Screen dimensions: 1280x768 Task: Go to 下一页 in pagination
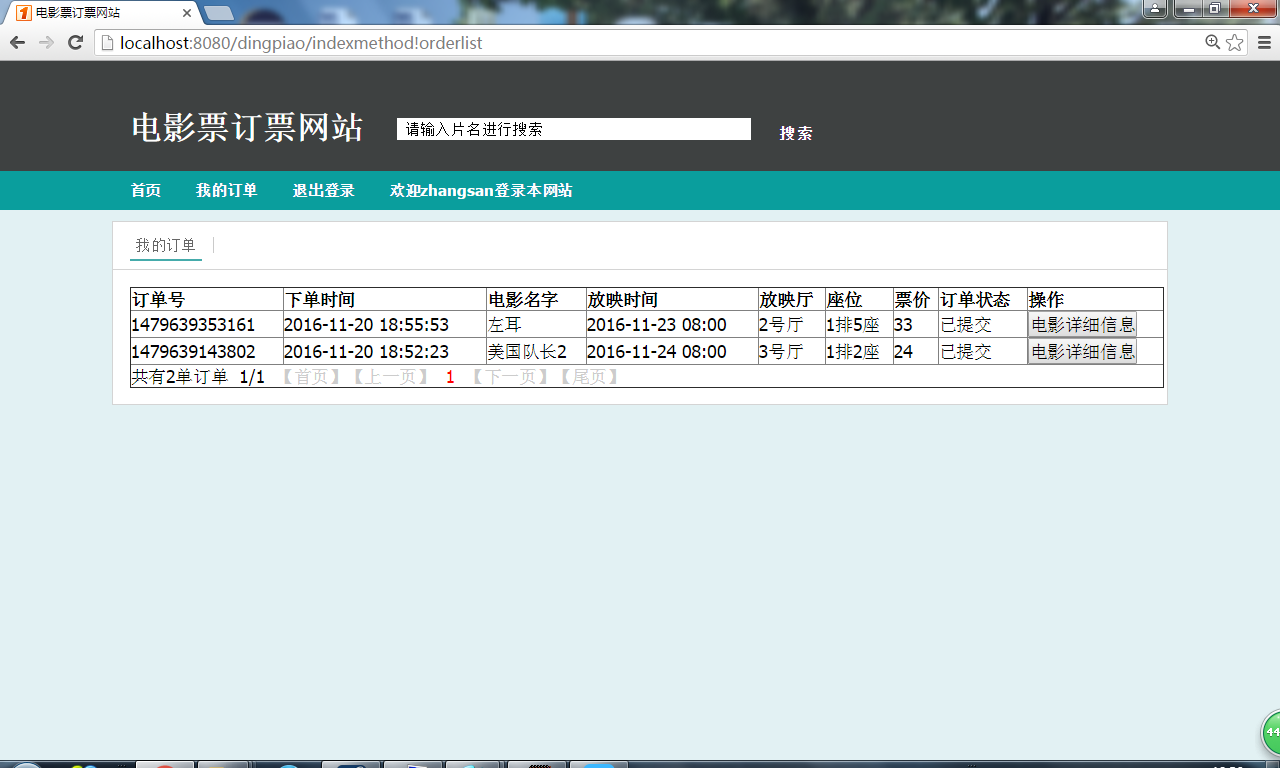coord(509,377)
